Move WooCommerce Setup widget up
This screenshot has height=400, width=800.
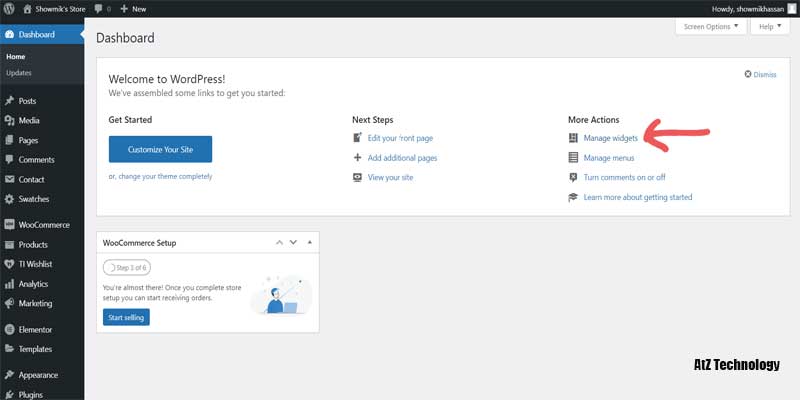(x=280, y=243)
